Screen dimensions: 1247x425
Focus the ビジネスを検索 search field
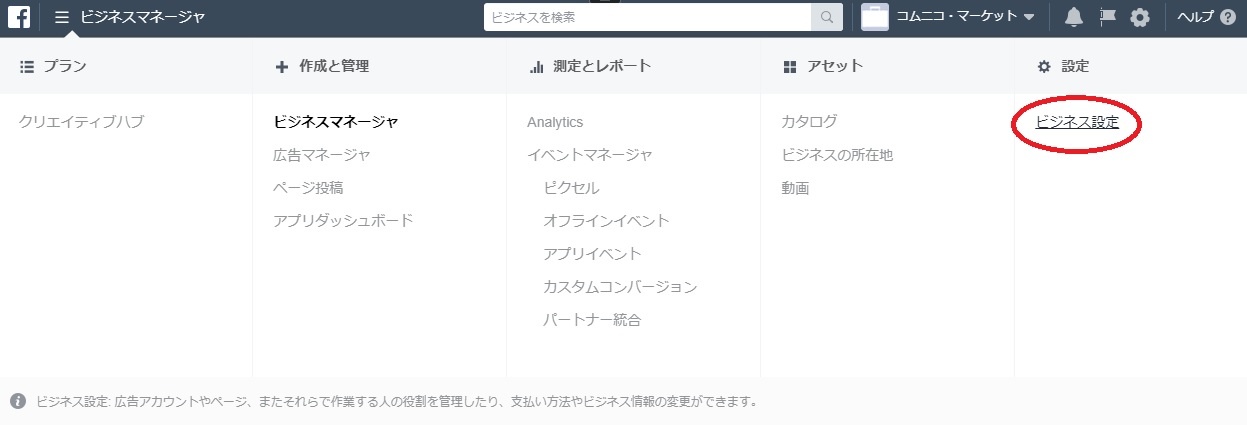pyautogui.click(x=647, y=17)
